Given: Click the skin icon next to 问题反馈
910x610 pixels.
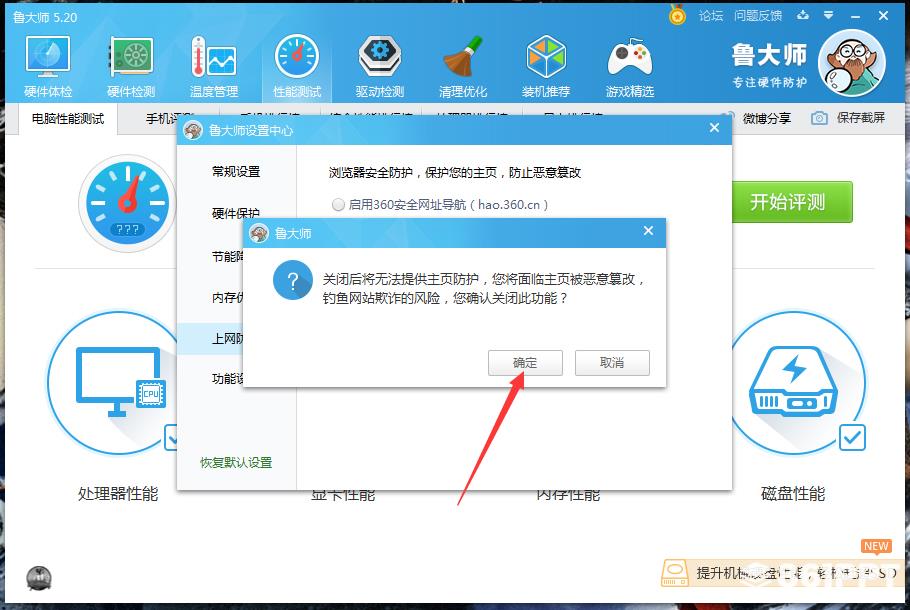Looking at the screenshot, I should (x=803, y=16).
